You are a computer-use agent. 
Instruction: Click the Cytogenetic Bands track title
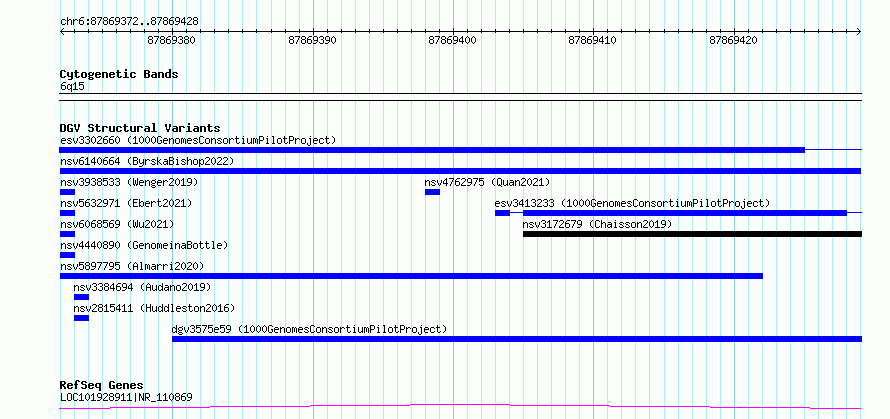[119, 74]
